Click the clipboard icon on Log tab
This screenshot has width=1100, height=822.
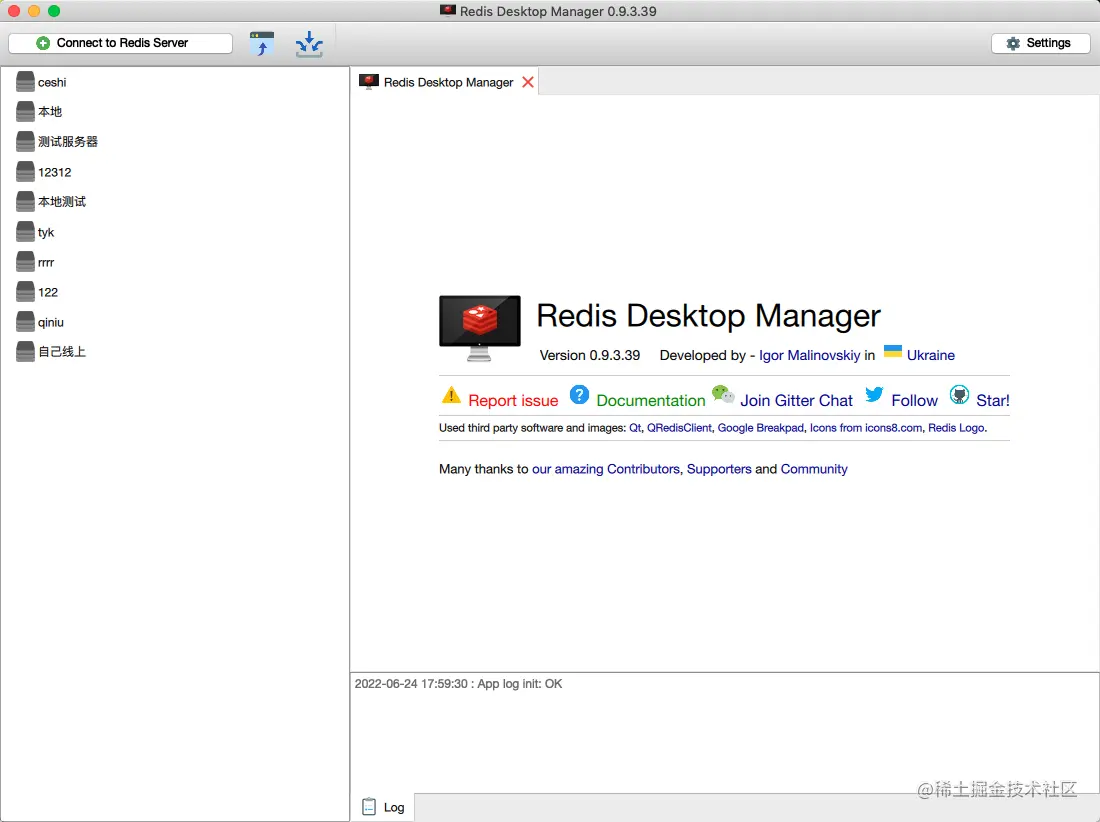[369, 807]
